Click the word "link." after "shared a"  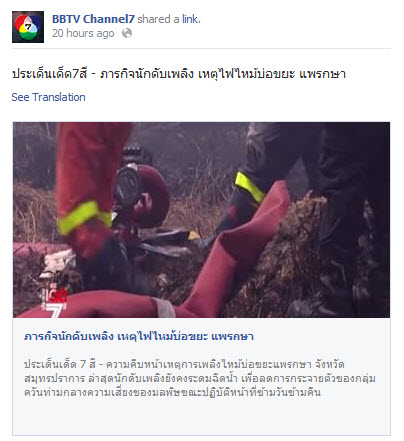click(x=191, y=19)
